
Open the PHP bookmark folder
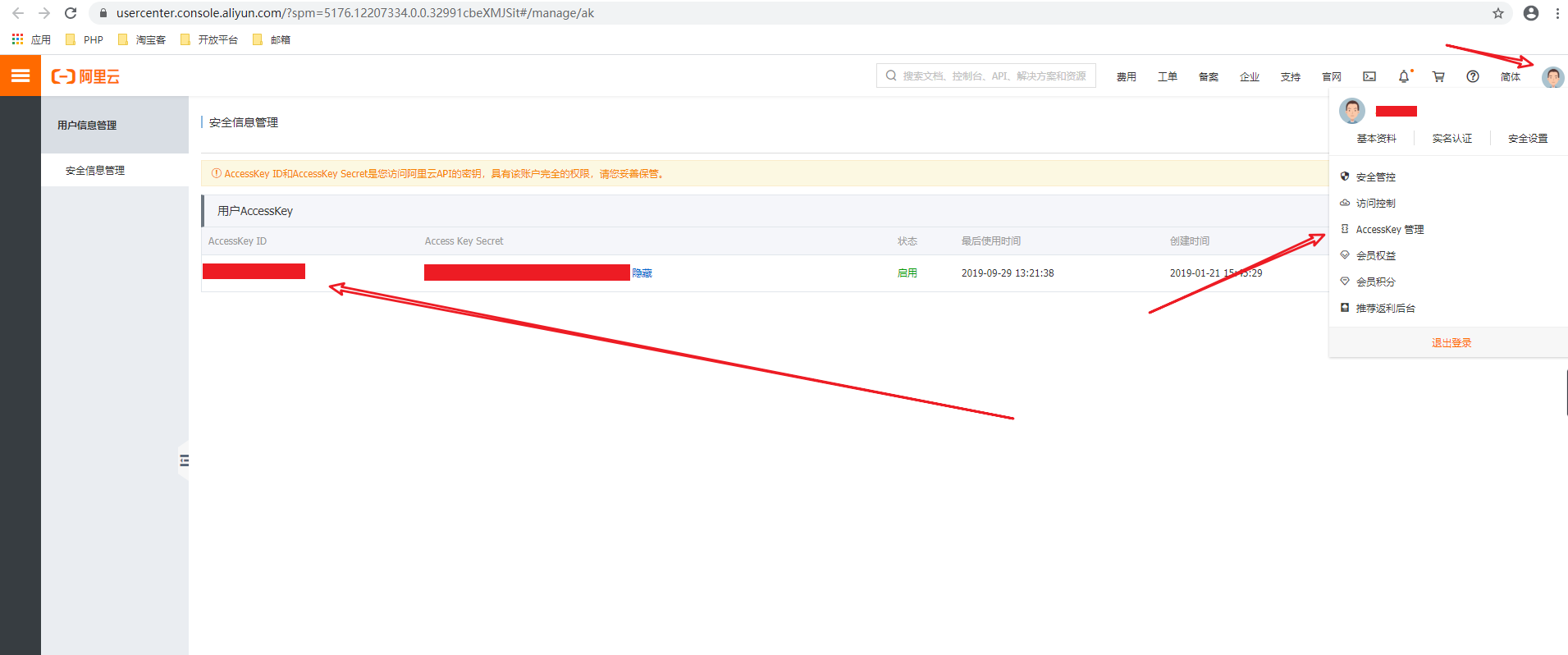85,39
